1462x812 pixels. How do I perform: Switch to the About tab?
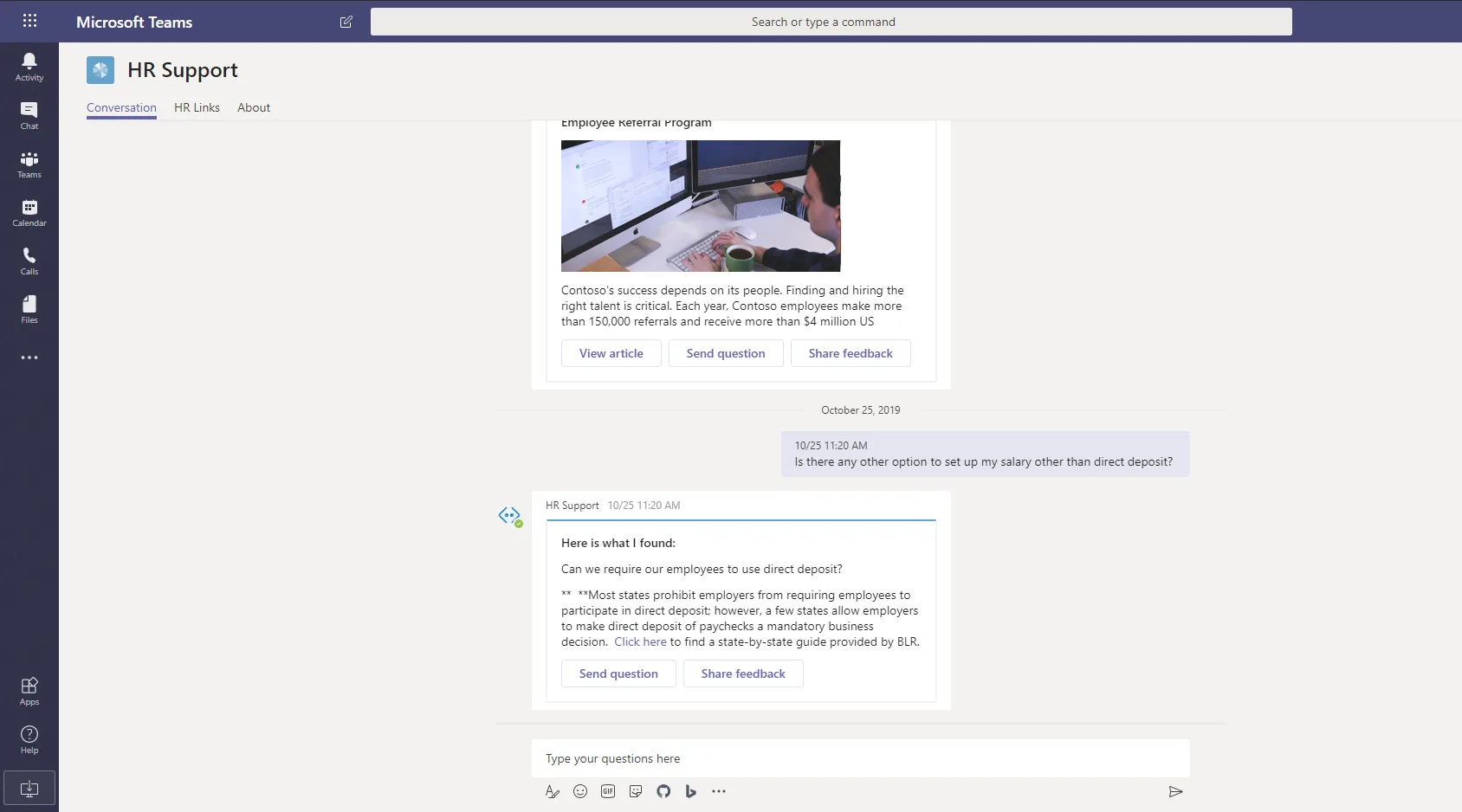coord(254,107)
